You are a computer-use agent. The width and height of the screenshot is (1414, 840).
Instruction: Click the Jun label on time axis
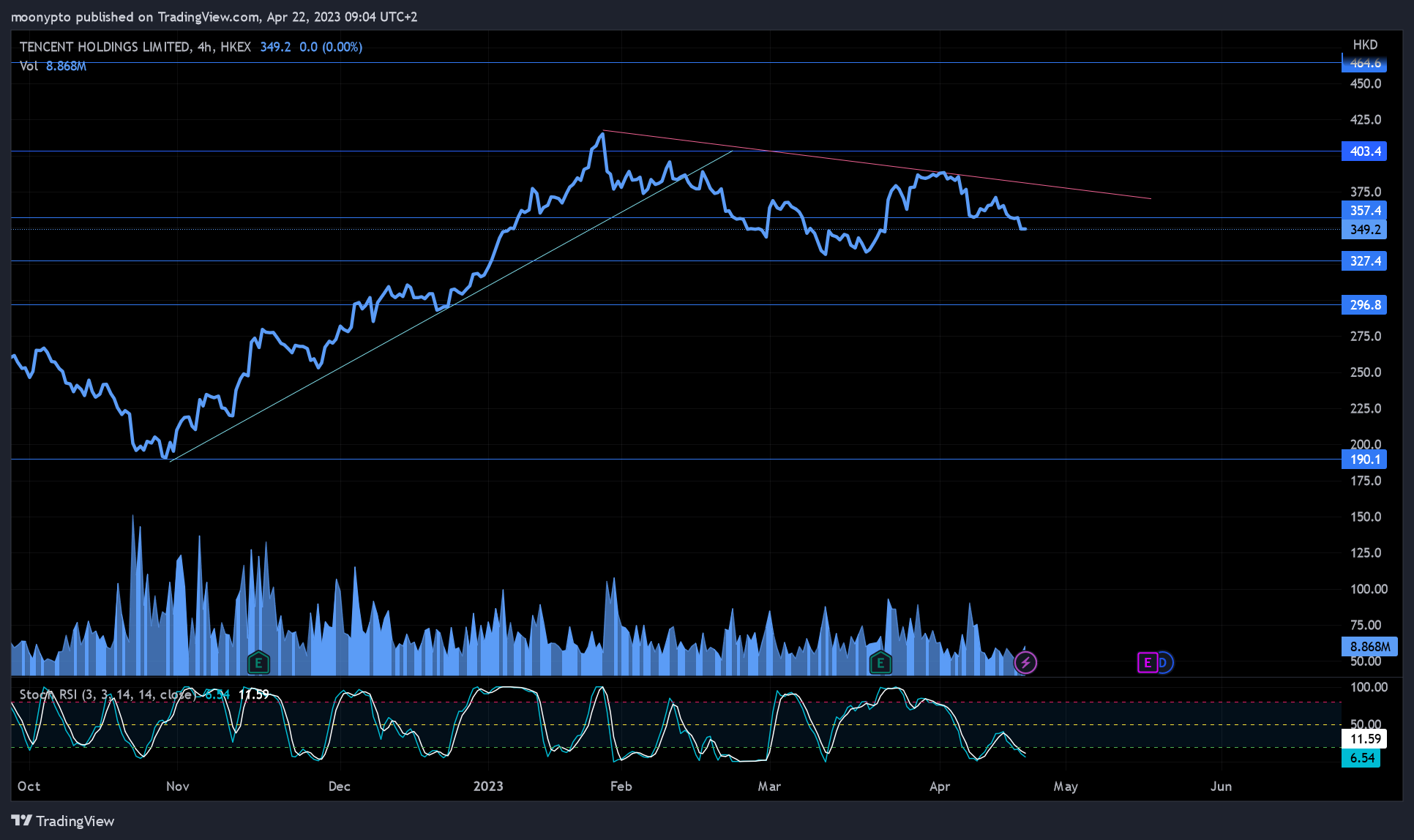1221,787
